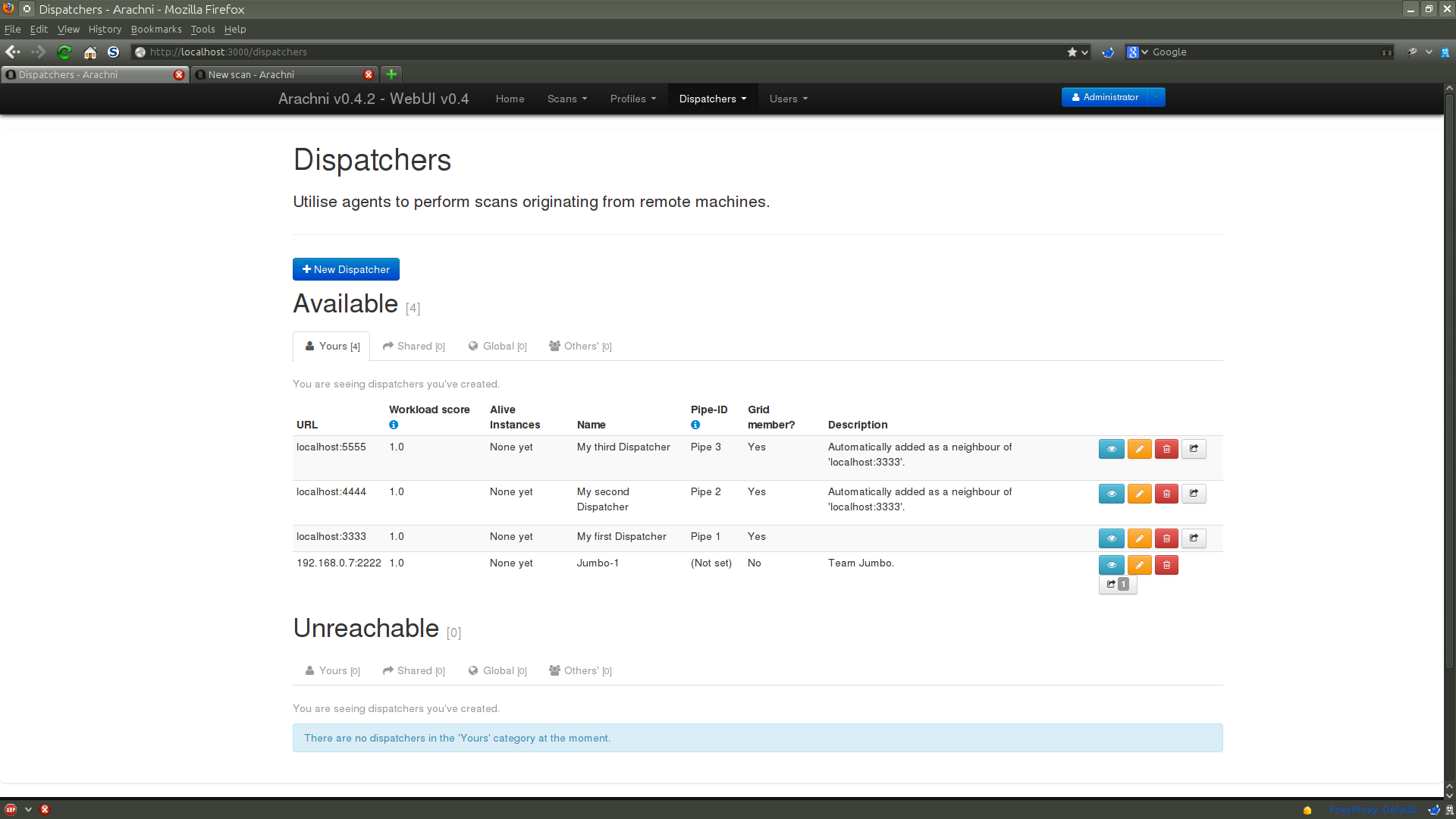
Task: Click the Arachni v0.4.2 - WebUI brand link
Action: (x=373, y=99)
